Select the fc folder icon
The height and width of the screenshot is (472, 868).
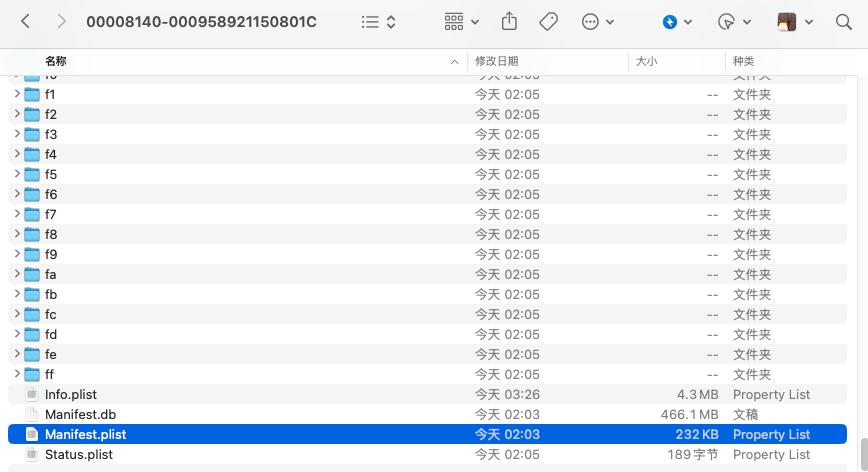[x=32, y=314]
